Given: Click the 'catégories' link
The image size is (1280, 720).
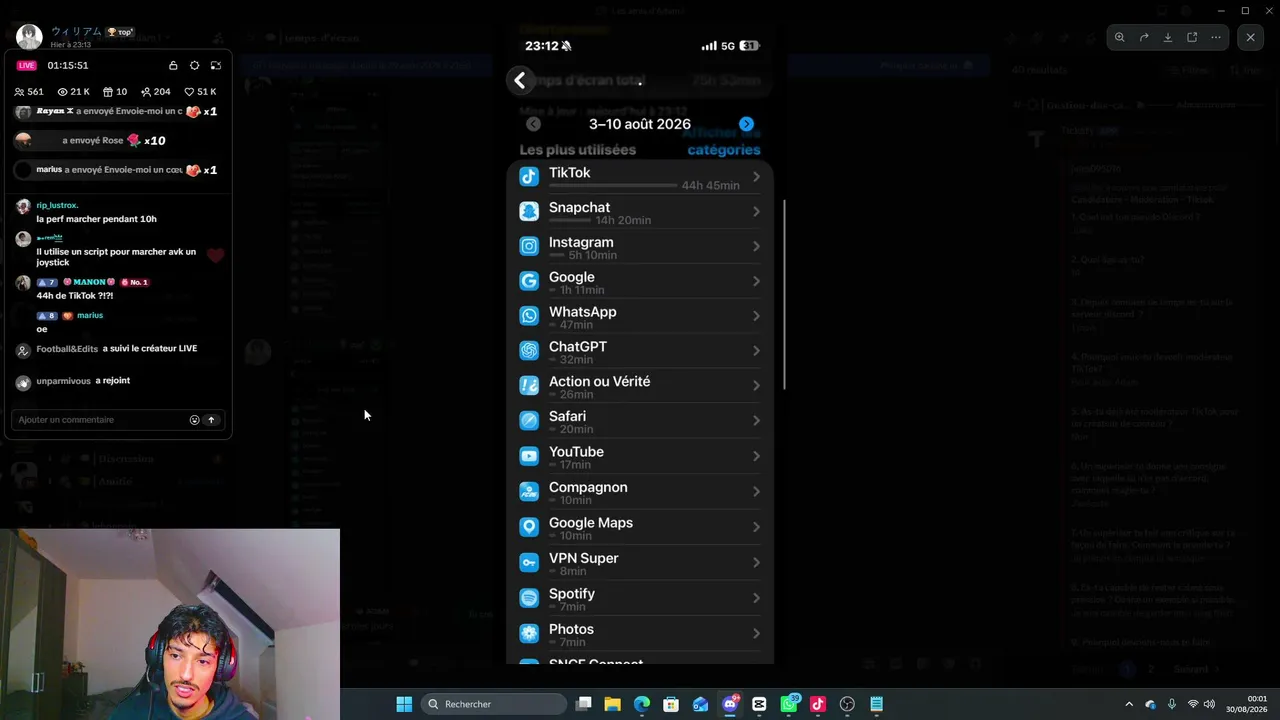Looking at the screenshot, I should tap(724, 150).
